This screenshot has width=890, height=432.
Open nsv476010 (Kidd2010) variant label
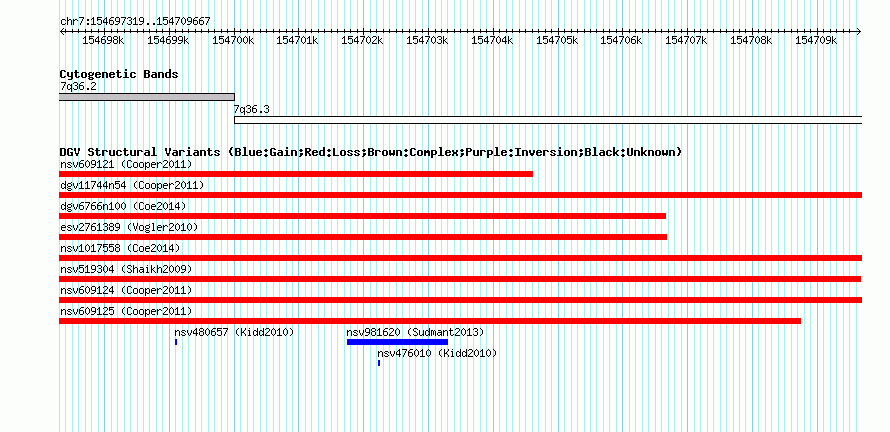coord(437,353)
